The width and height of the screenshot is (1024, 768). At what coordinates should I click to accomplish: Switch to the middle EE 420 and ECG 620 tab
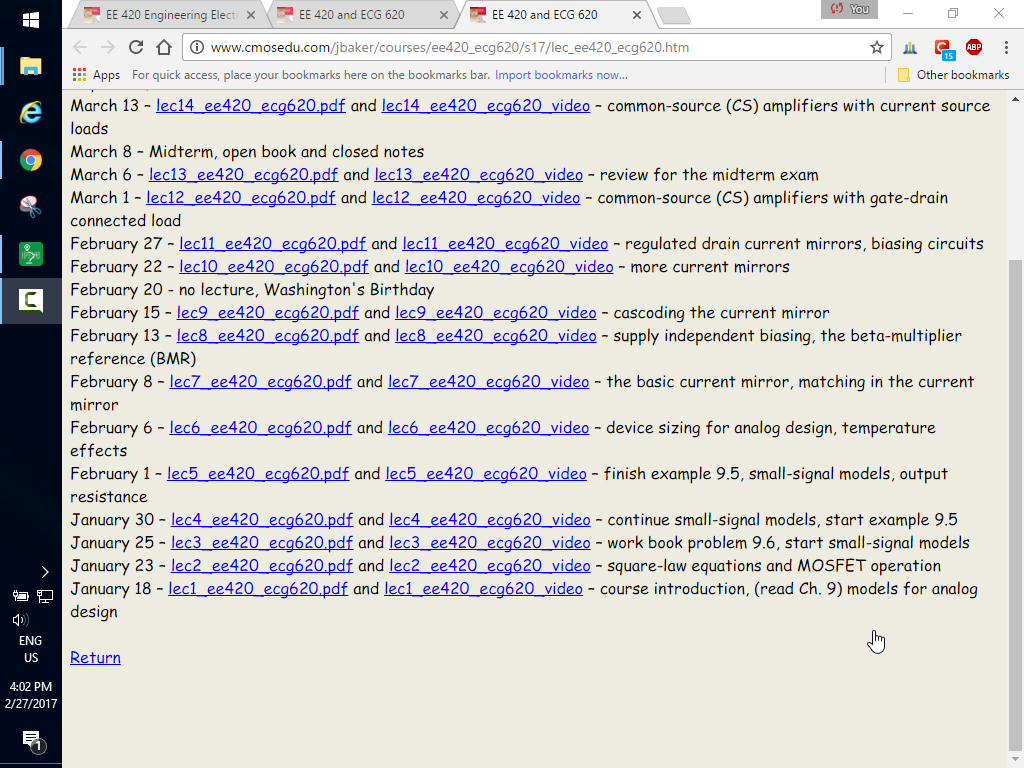tap(360, 15)
